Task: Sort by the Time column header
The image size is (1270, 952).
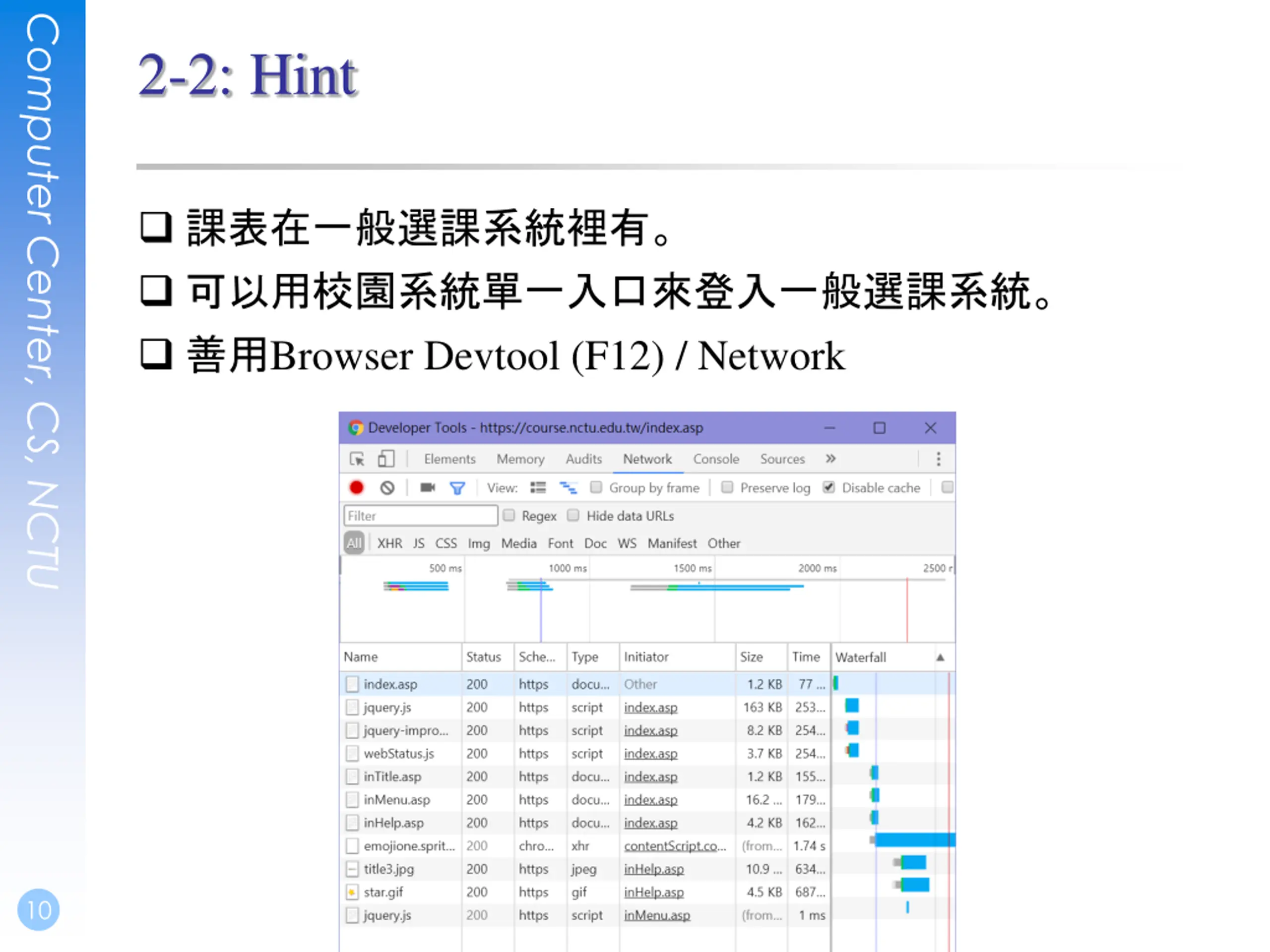Action: pos(809,657)
